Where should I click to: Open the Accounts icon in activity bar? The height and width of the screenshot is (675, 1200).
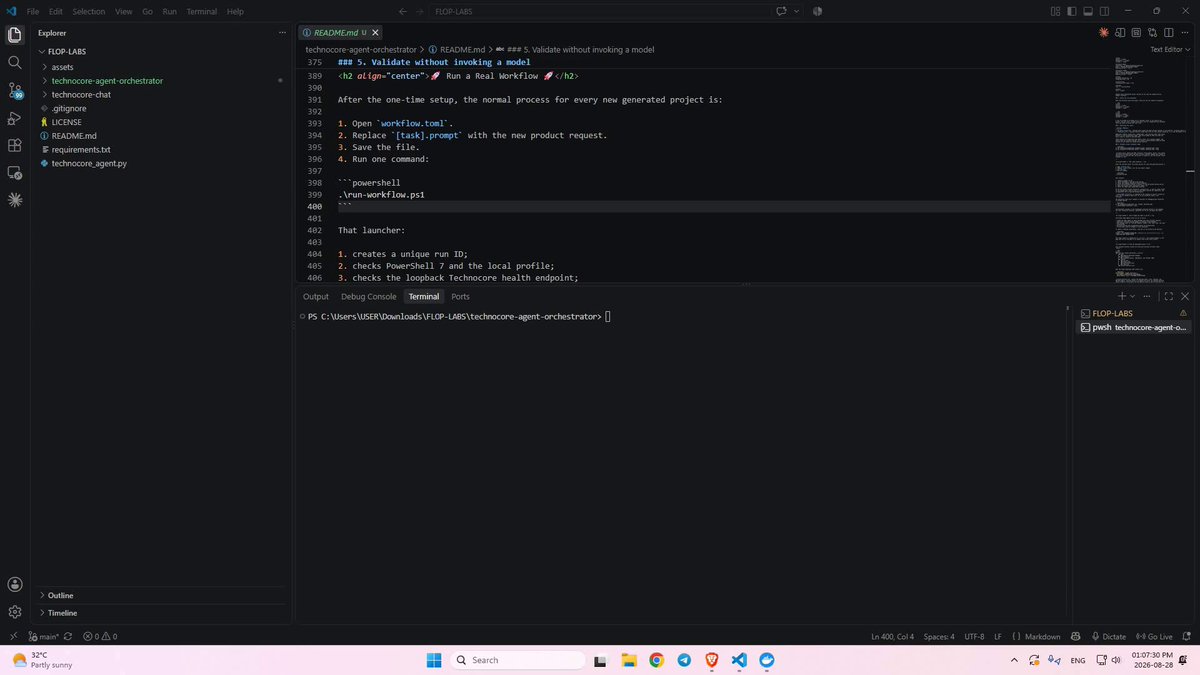pos(15,584)
